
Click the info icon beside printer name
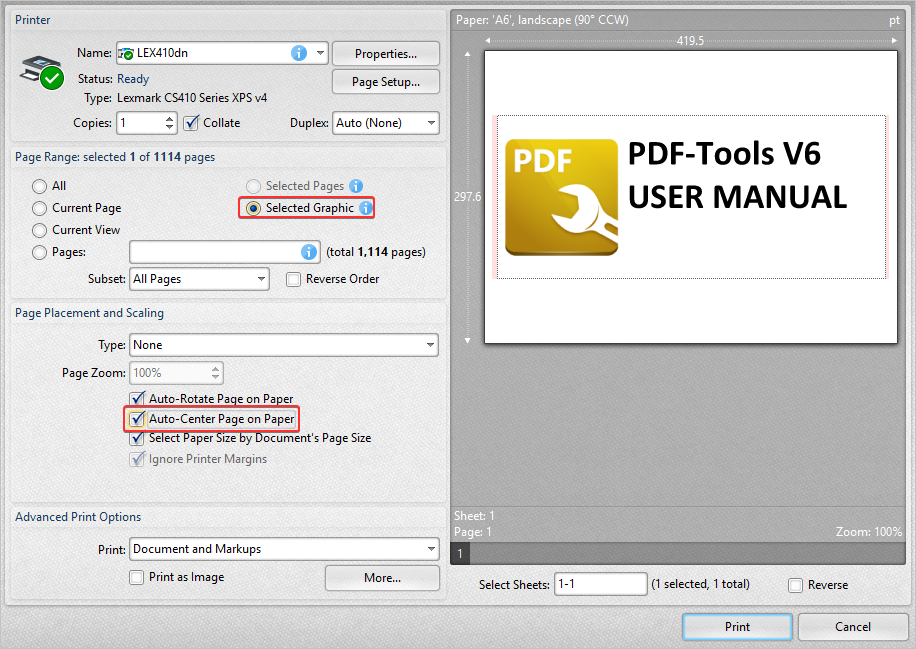tap(299, 53)
